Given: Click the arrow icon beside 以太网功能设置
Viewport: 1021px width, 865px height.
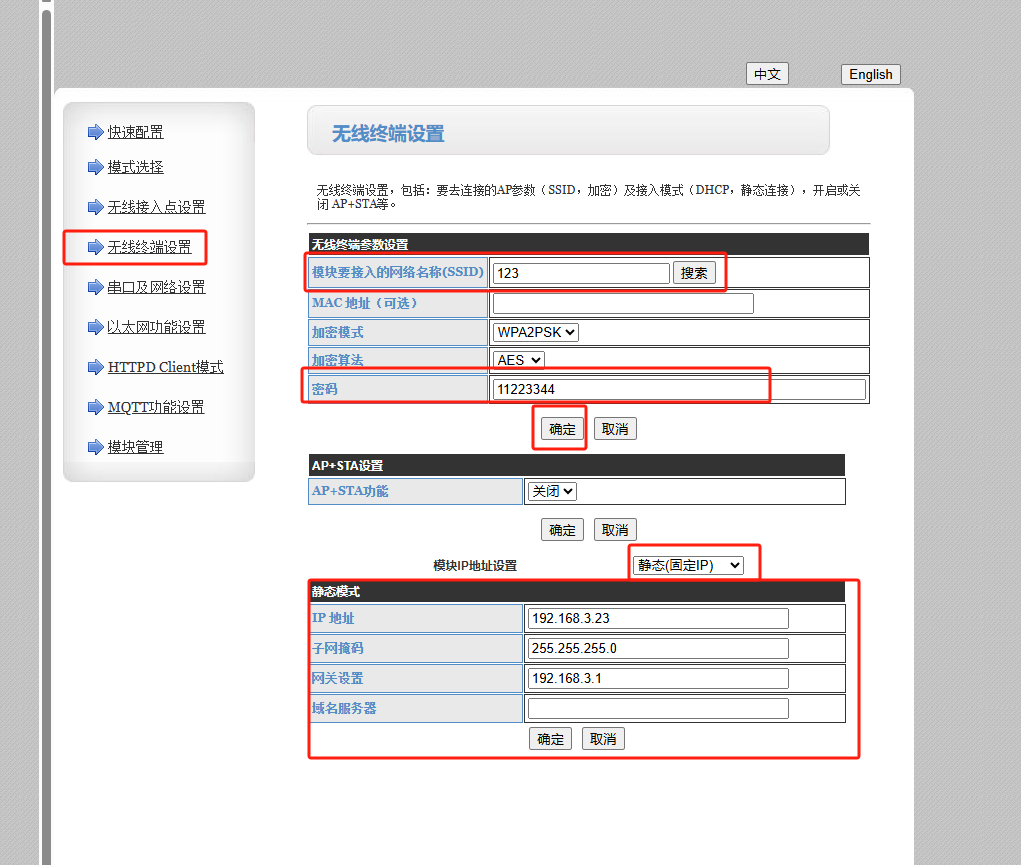Looking at the screenshot, I should click(95, 327).
